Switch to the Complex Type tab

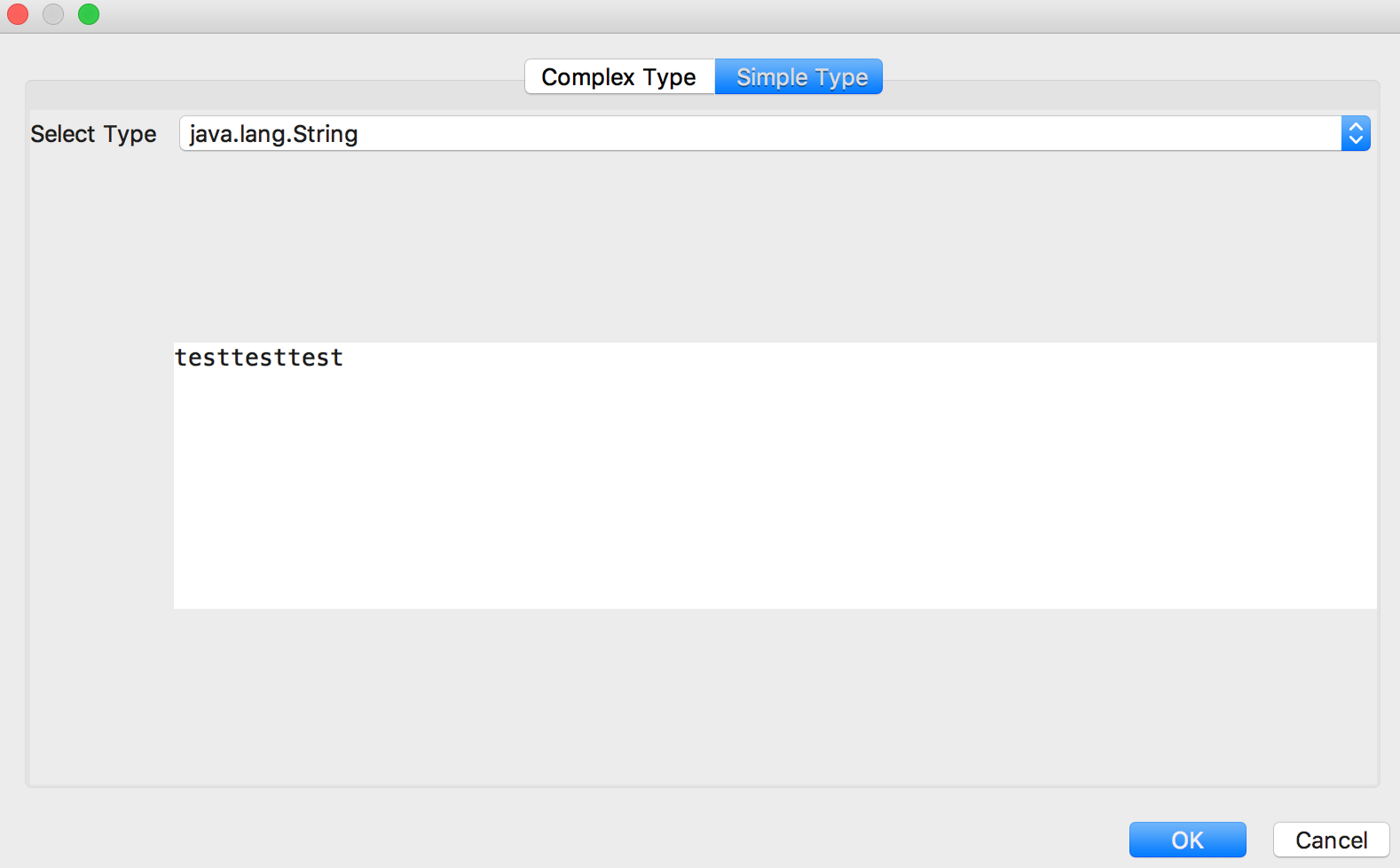tap(619, 77)
